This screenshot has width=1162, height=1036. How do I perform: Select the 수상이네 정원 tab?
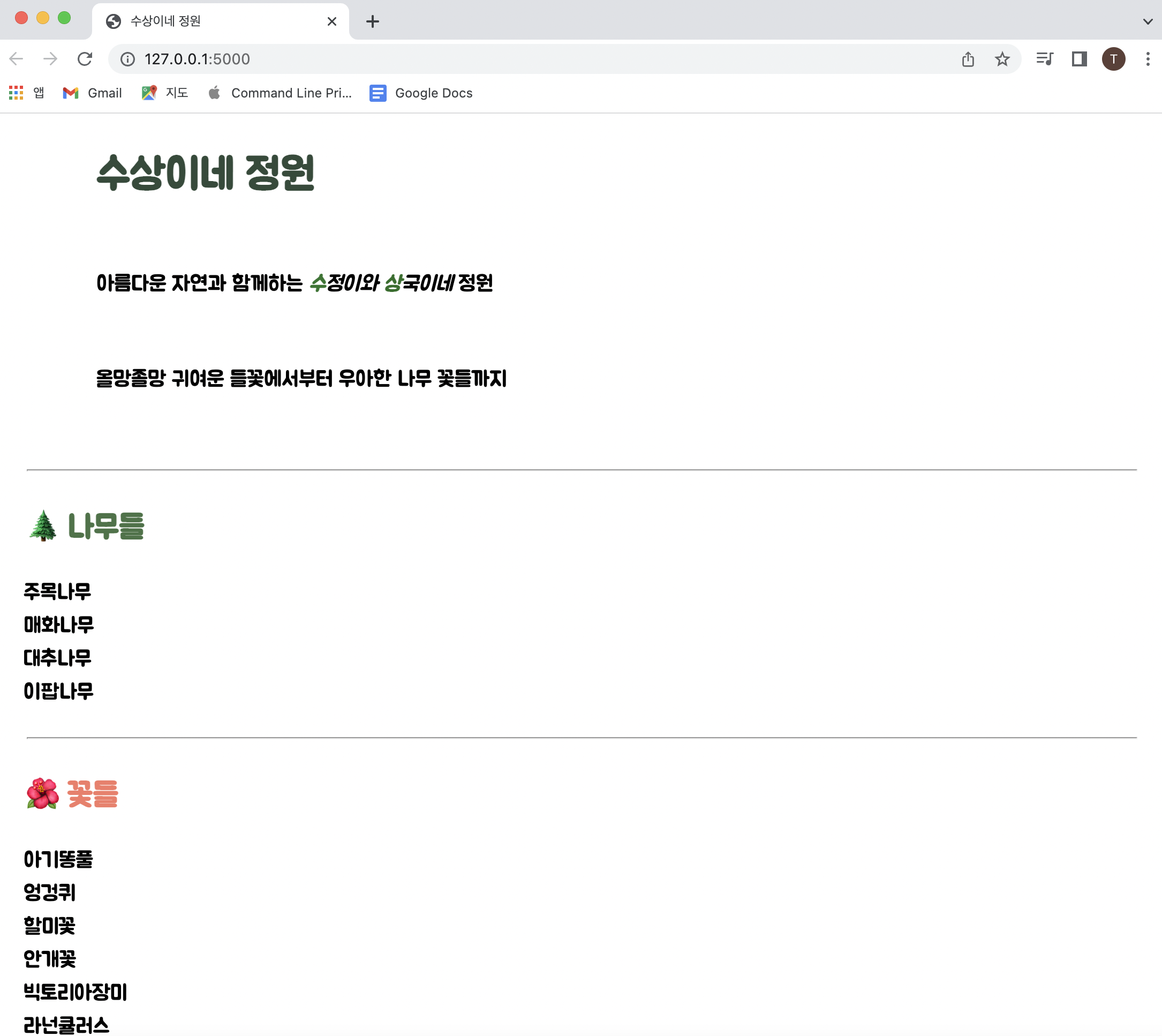pos(216,21)
